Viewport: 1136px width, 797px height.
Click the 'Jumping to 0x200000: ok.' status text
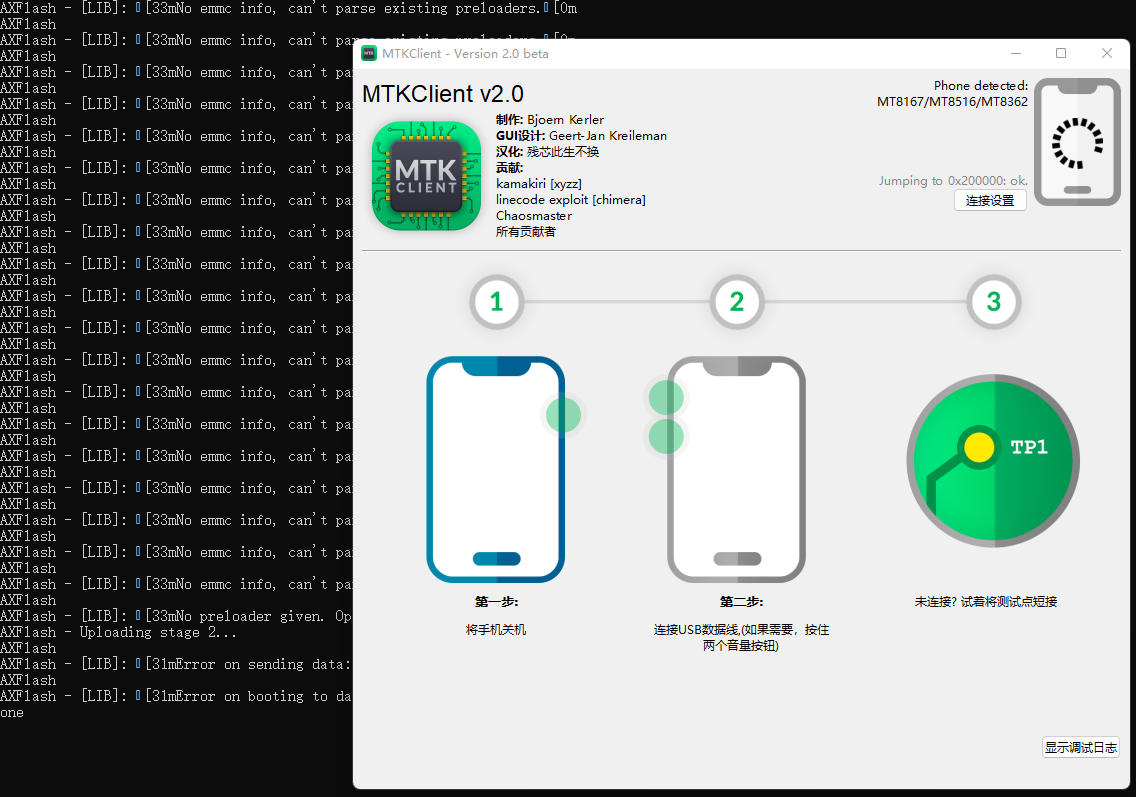[x=953, y=180]
